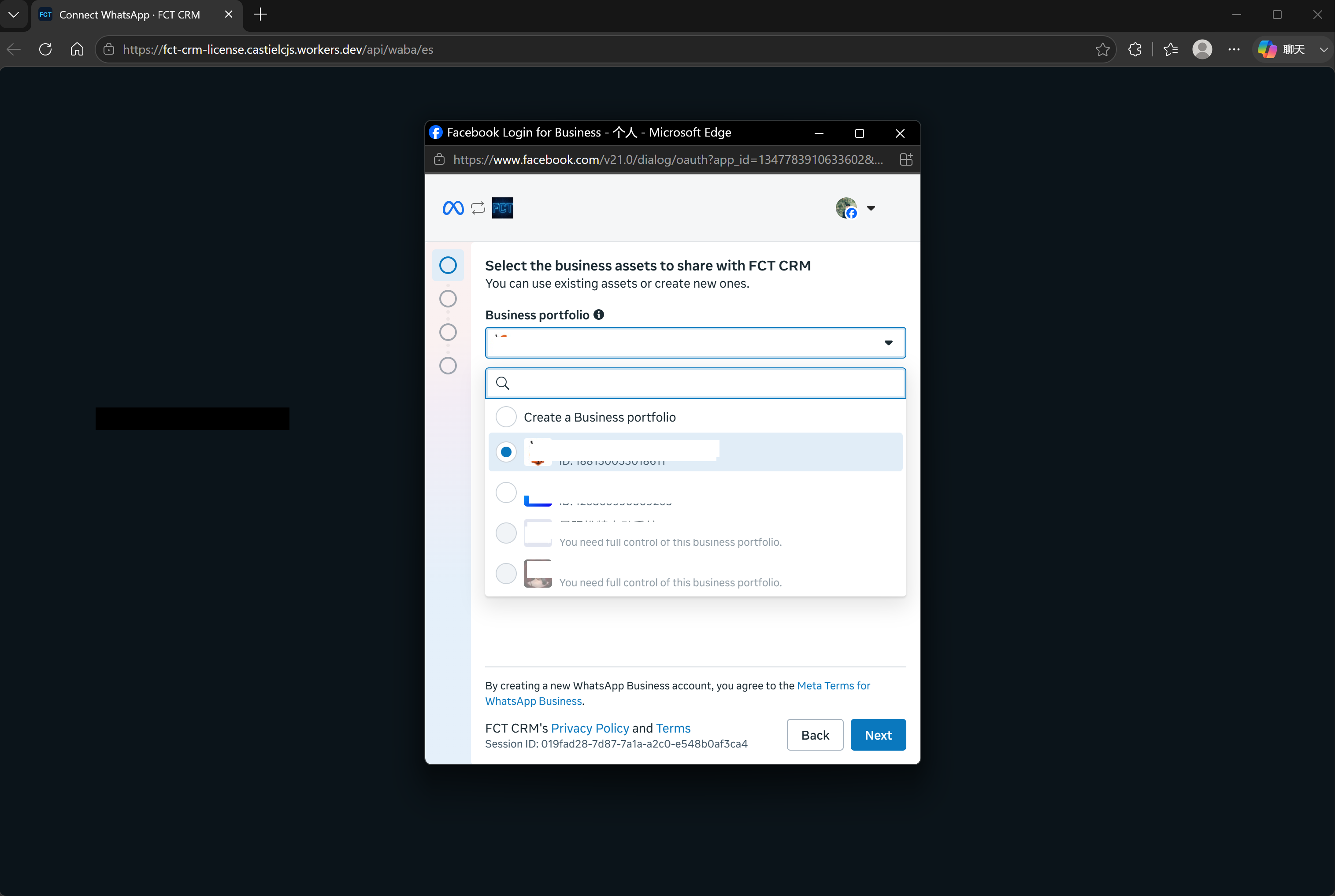The width and height of the screenshot is (1335, 896).
Task: Click the Facebook profile avatar in dialog
Action: click(846, 208)
